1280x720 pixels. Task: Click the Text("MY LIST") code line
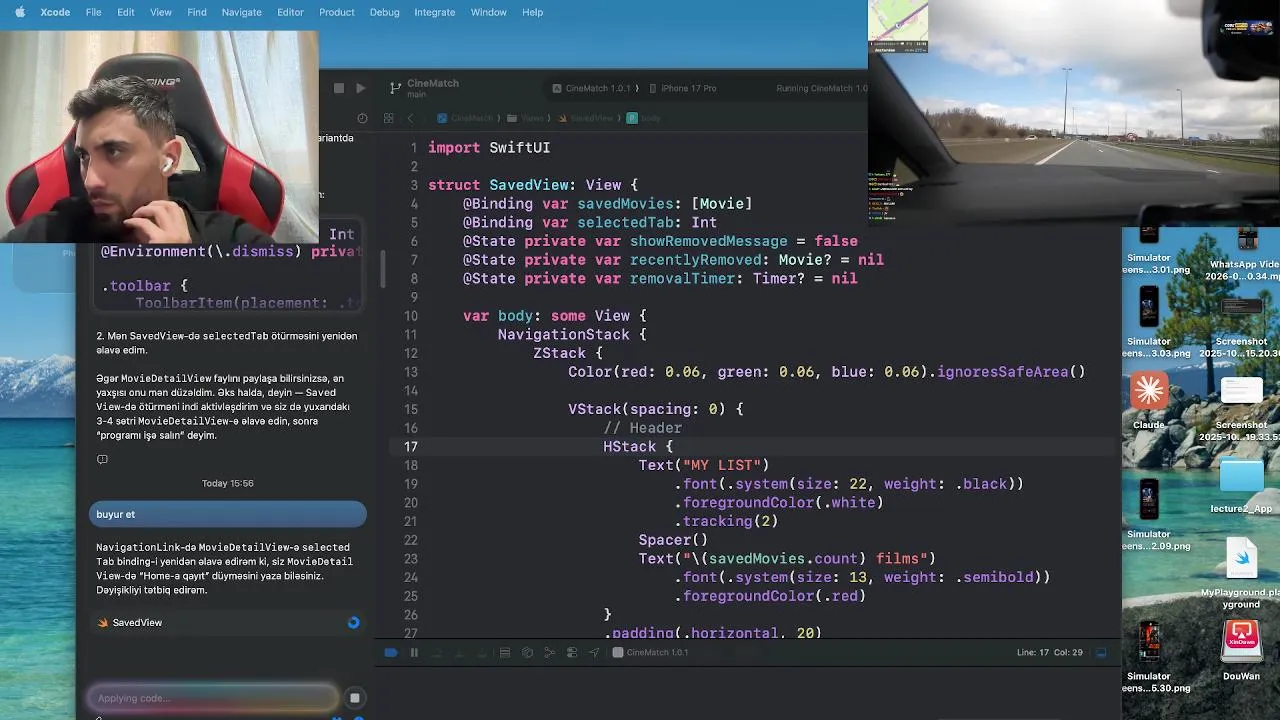click(x=704, y=465)
